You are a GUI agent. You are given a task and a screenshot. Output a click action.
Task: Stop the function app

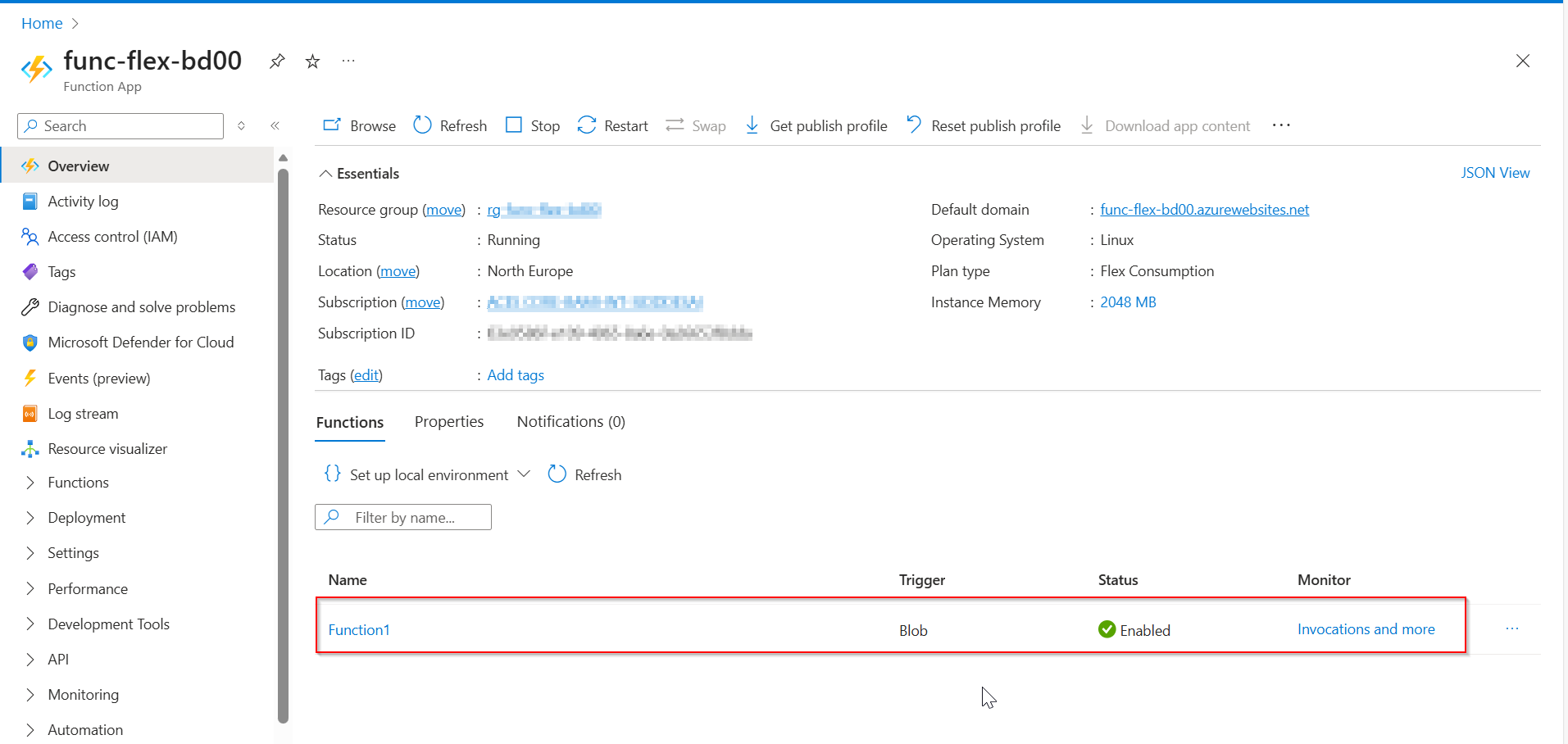point(533,125)
